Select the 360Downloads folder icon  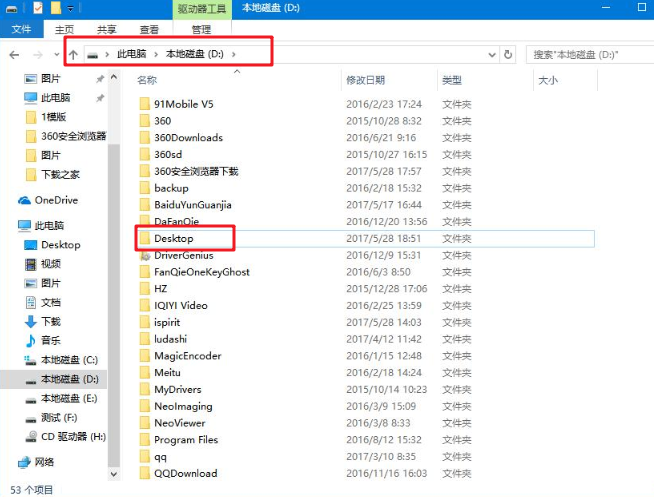[145, 138]
